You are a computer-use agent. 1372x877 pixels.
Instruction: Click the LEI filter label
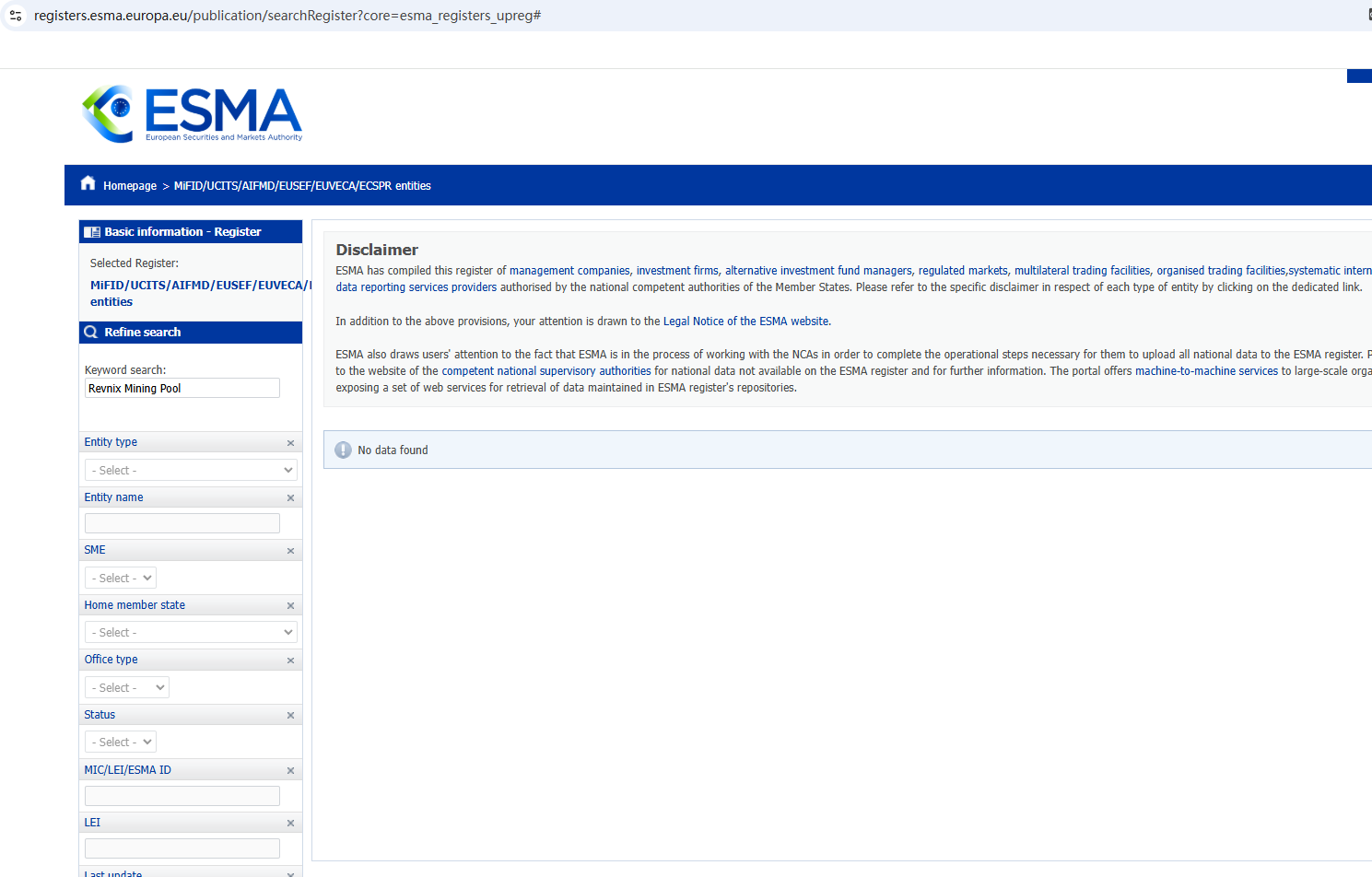(x=92, y=823)
